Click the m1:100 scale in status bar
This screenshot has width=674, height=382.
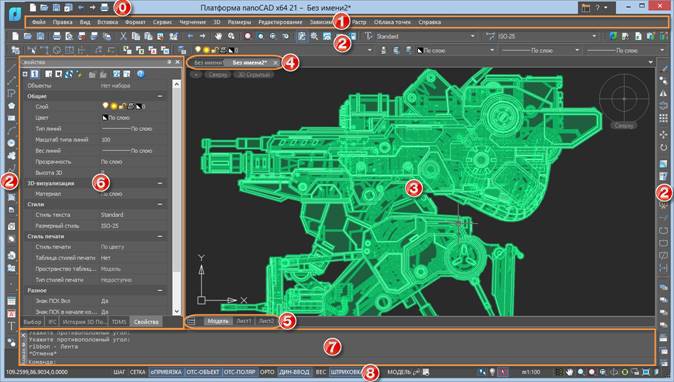[x=531, y=372]
